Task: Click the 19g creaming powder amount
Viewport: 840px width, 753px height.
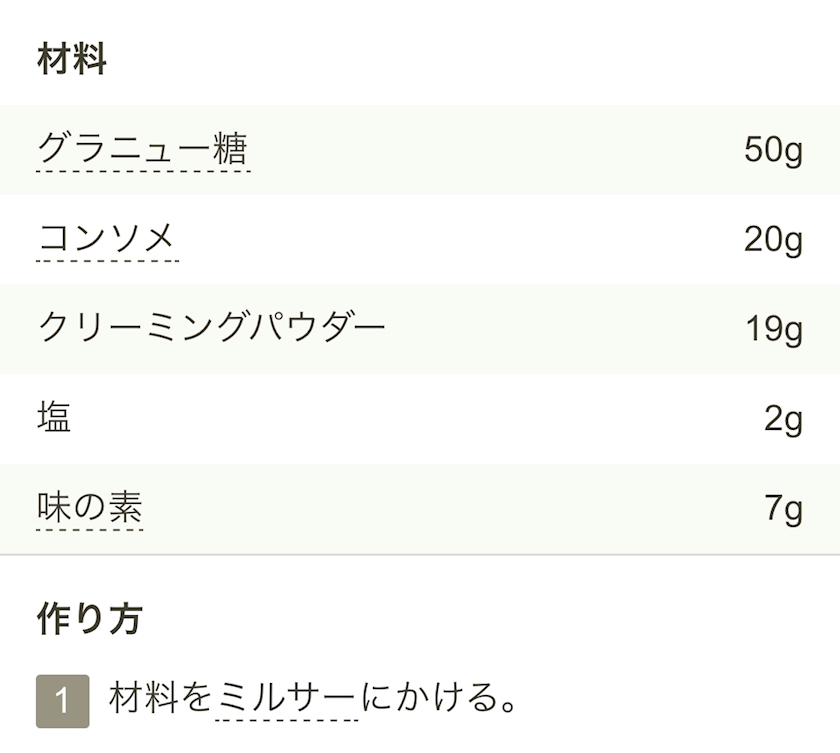Action: [x=773, y=329]
